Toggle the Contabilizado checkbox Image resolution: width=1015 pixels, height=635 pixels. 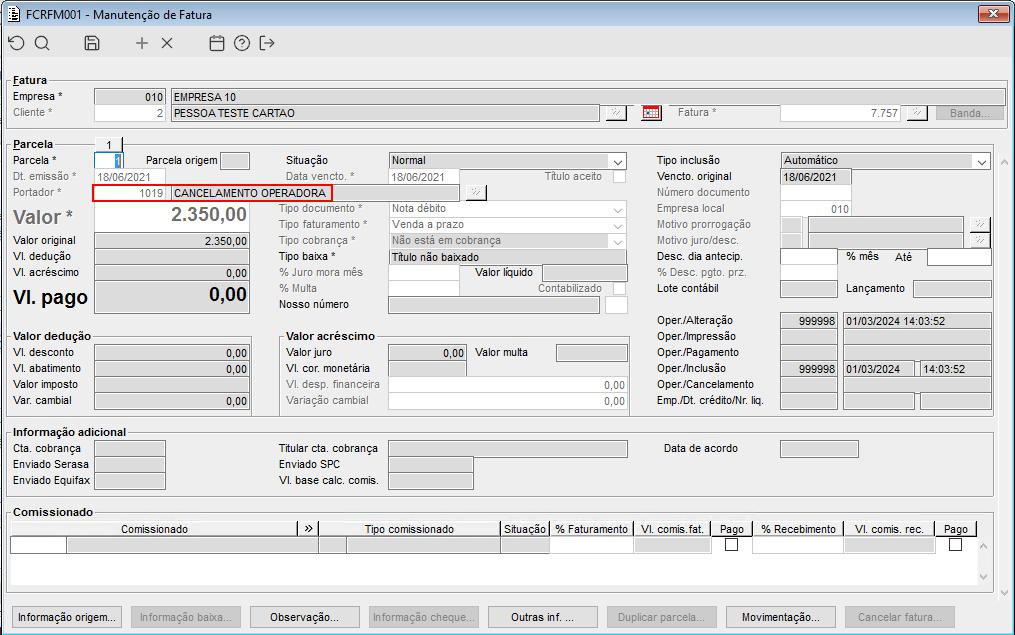click(619, 289)
